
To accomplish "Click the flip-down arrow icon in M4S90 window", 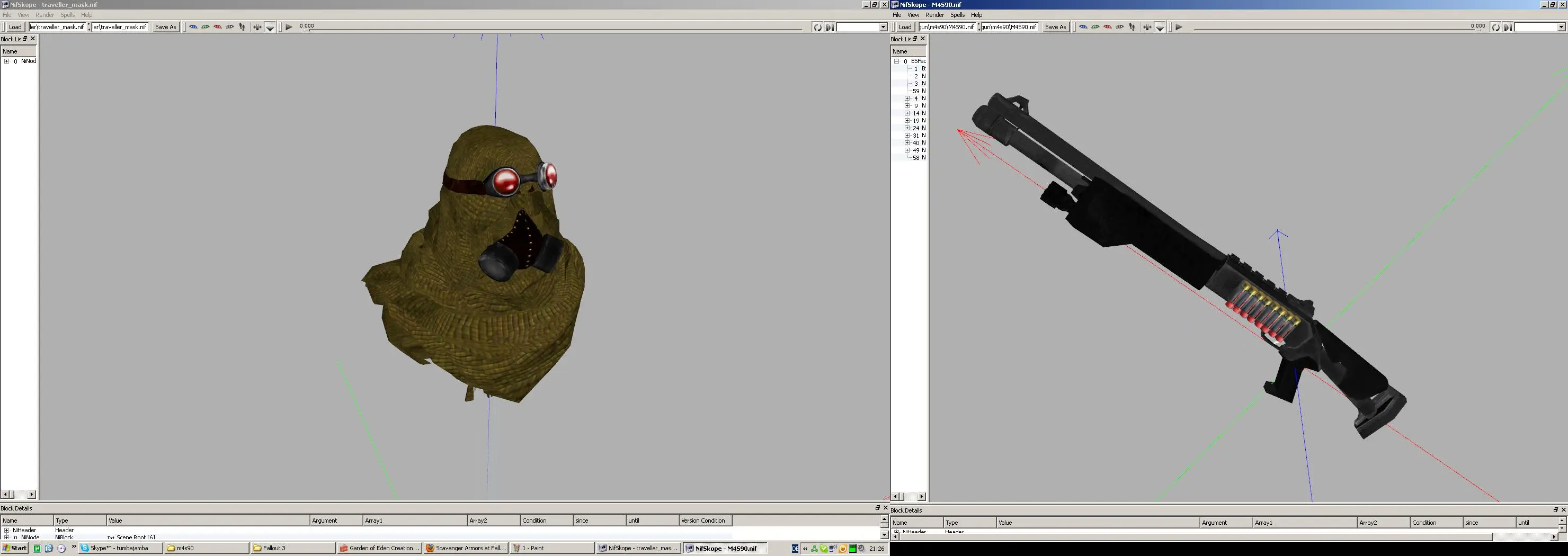I will click(x=1160, y=27).
